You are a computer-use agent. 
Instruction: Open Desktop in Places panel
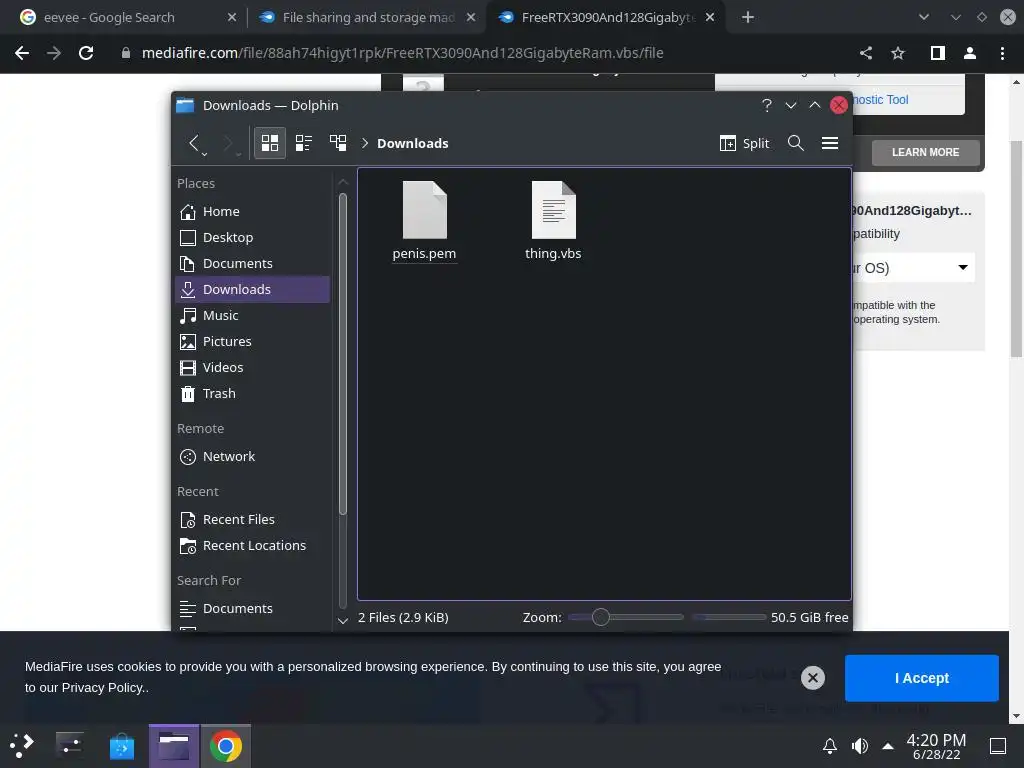pos(252,238)
